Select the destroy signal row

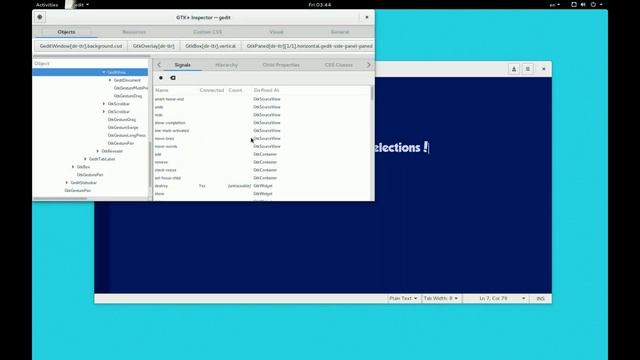pos(262,186)
